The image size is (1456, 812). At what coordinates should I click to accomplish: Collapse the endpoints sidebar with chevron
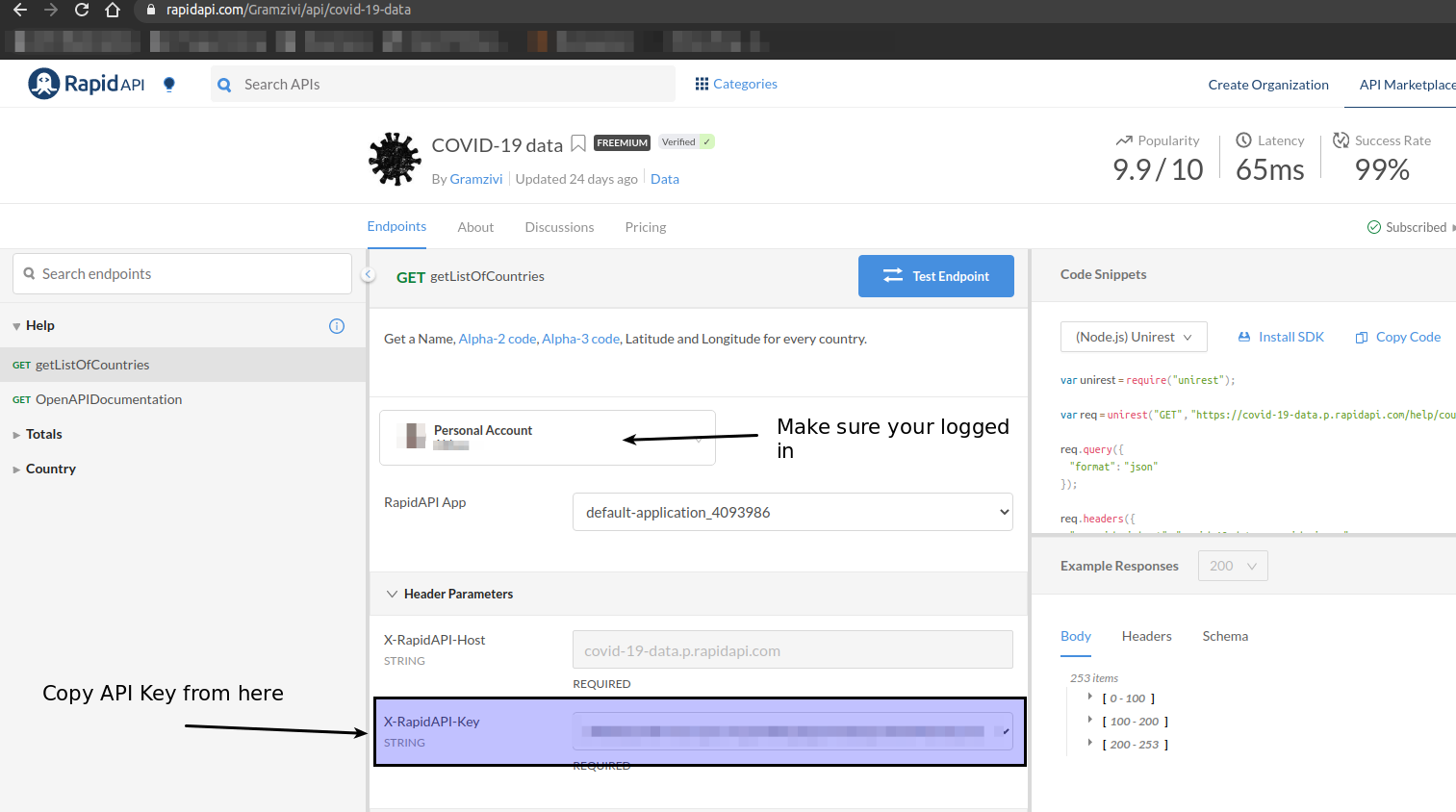368,275
